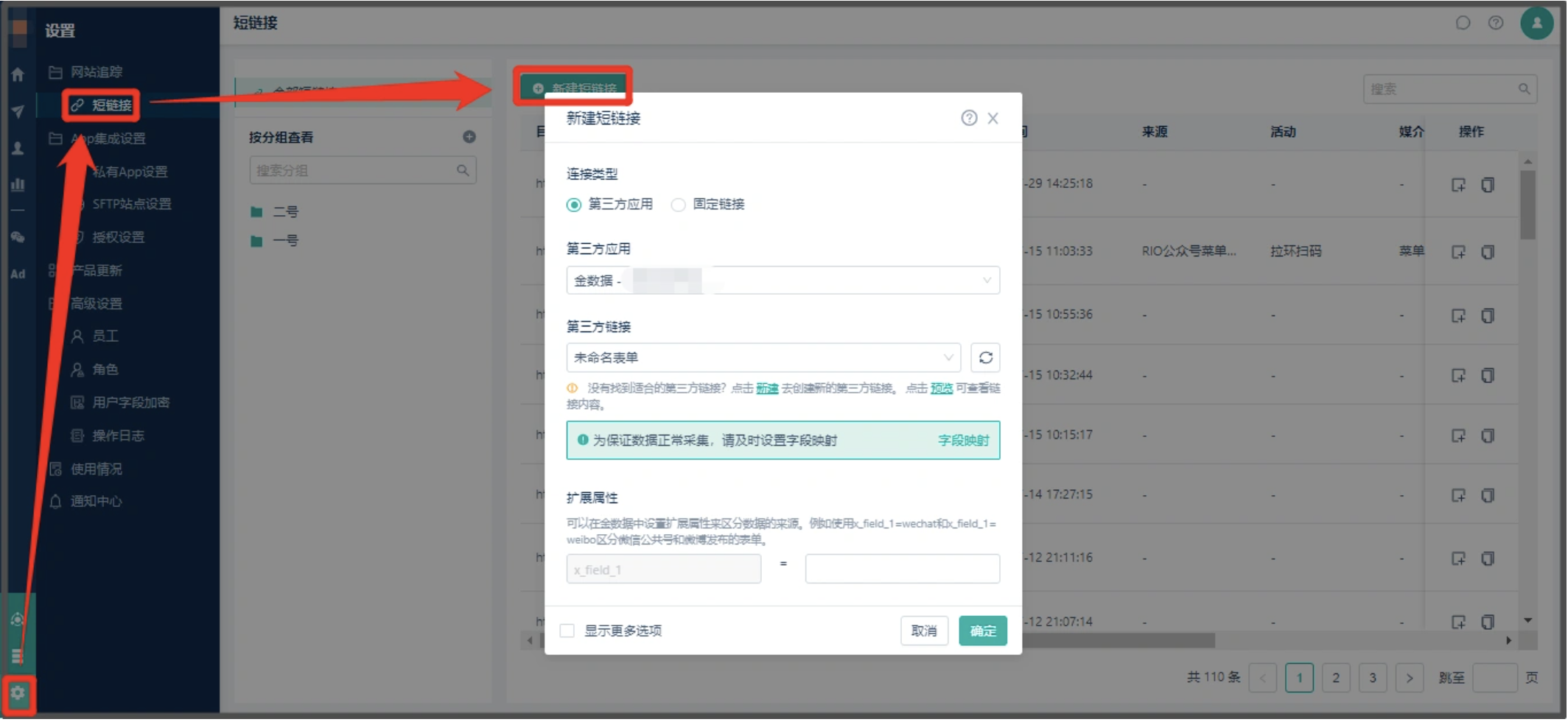The image size is (1568, 722).
Task: Select the 二号 group folder
Action: (275, 212)
